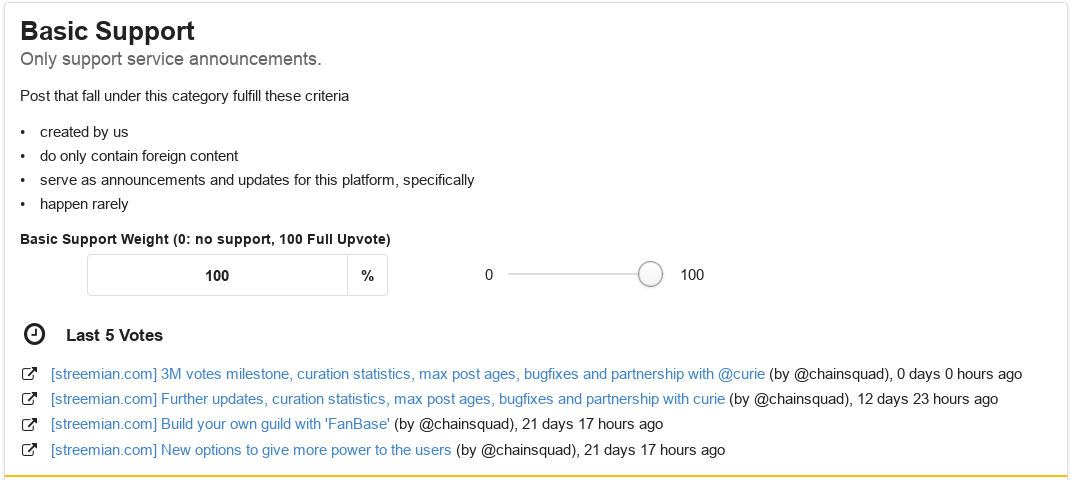Click the 0 label left of slider
The width and height of the screenshot is (1073, 480).
click(x=489, y=275)
